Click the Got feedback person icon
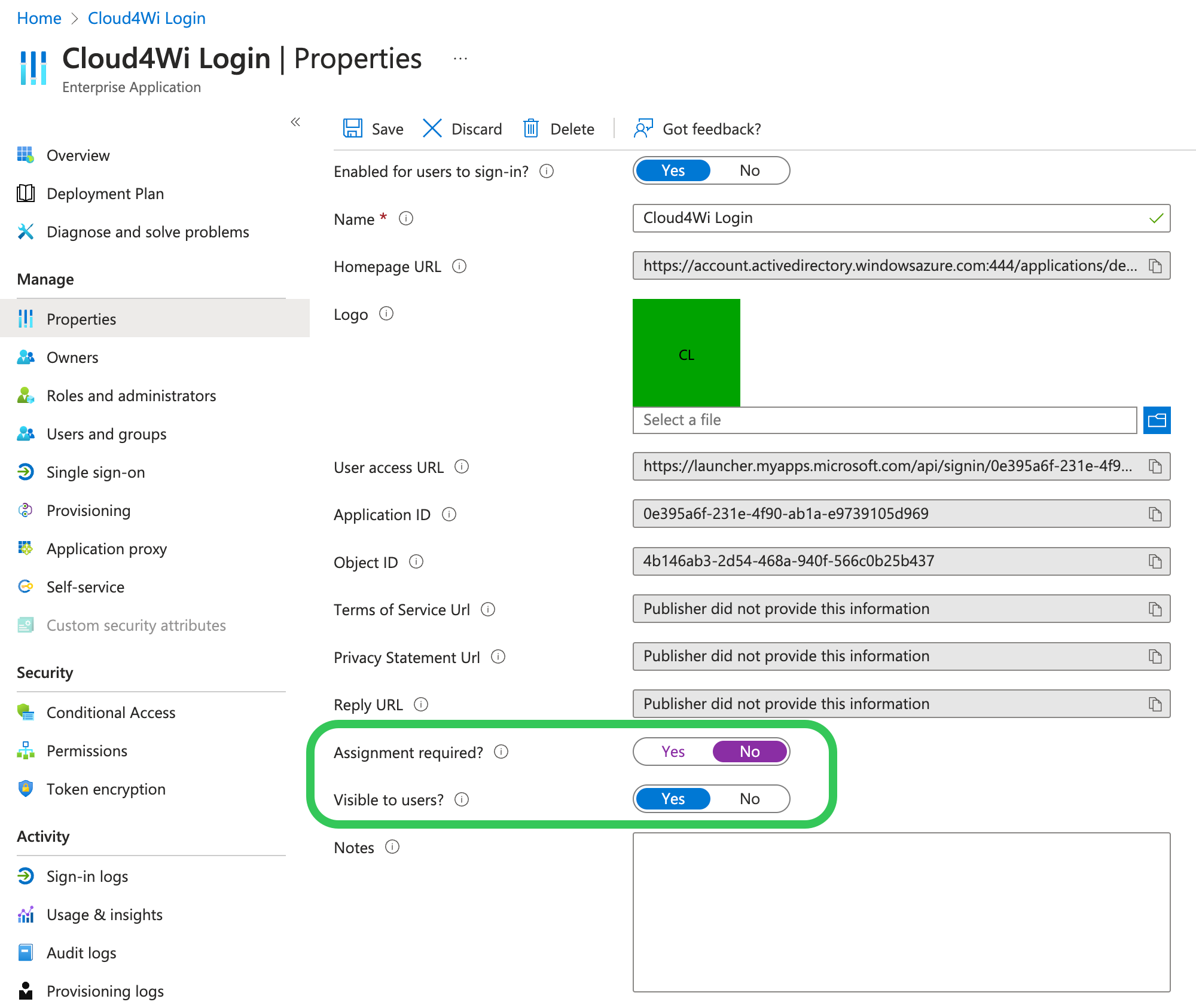Image resolution: width=1196 pixels, height=1008 pixels. [x=643, y=129]
